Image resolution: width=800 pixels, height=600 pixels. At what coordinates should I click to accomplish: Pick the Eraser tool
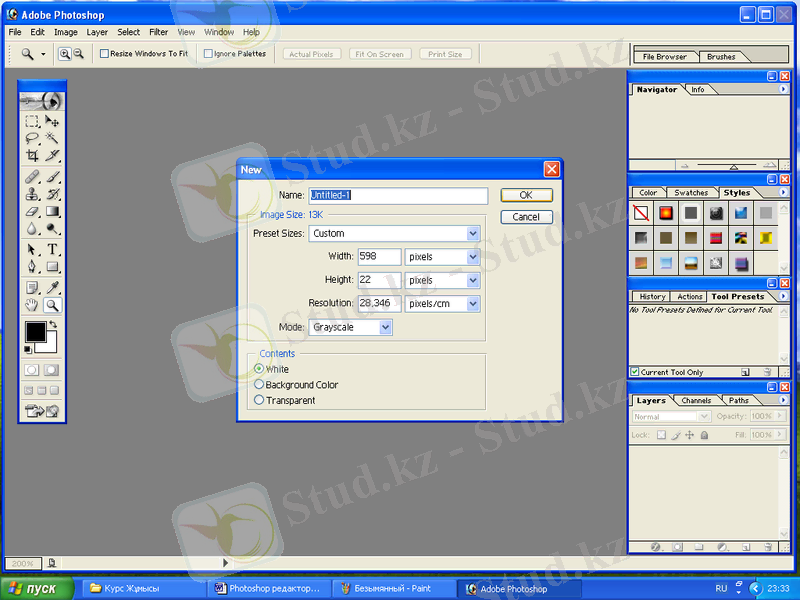click(x=32, y=212)
